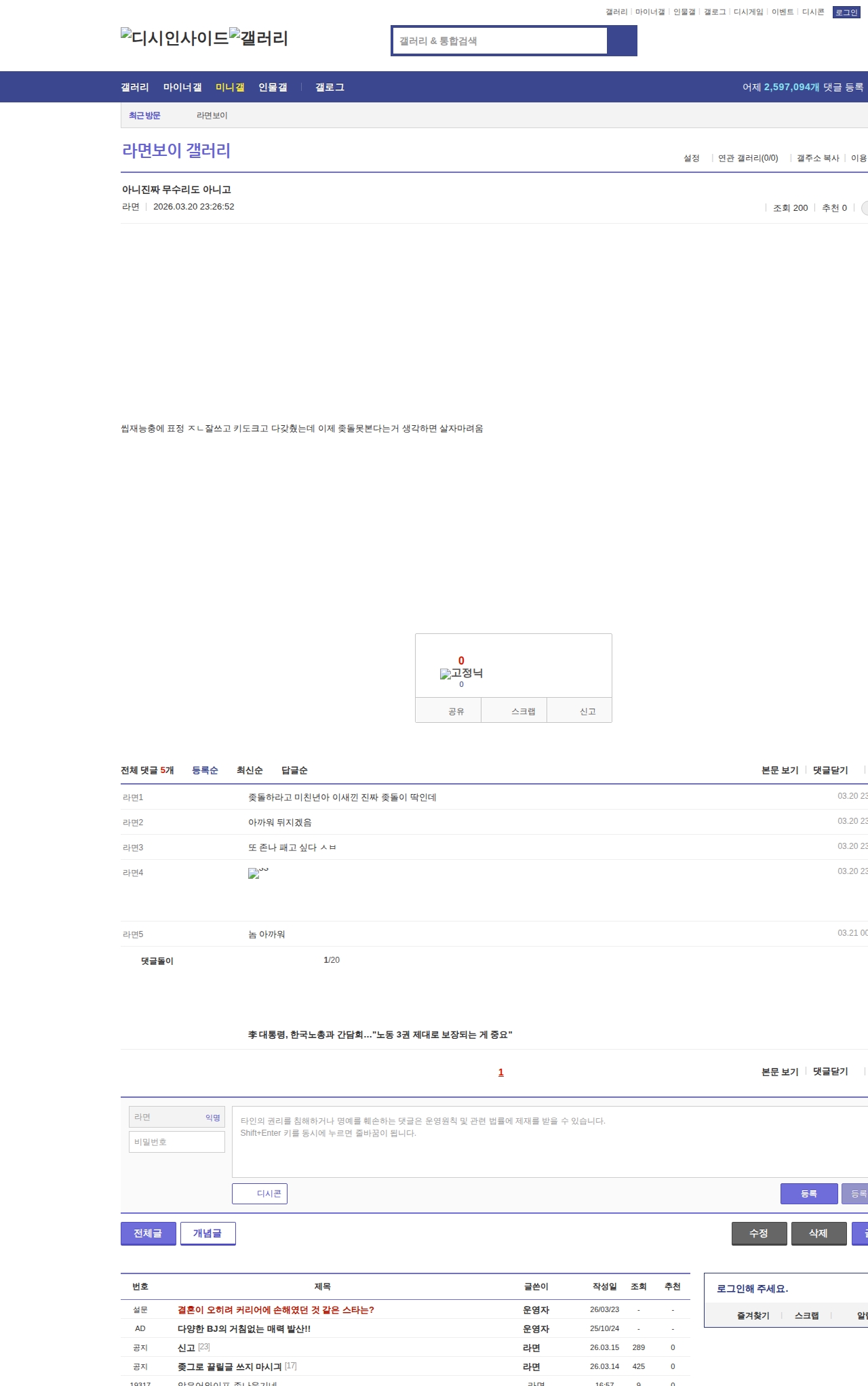868x1386 pixels.
Task: Open the 좆그로 끌릴글 쓰지 마시긔 notice
Action: click(x=229, y=1366)
